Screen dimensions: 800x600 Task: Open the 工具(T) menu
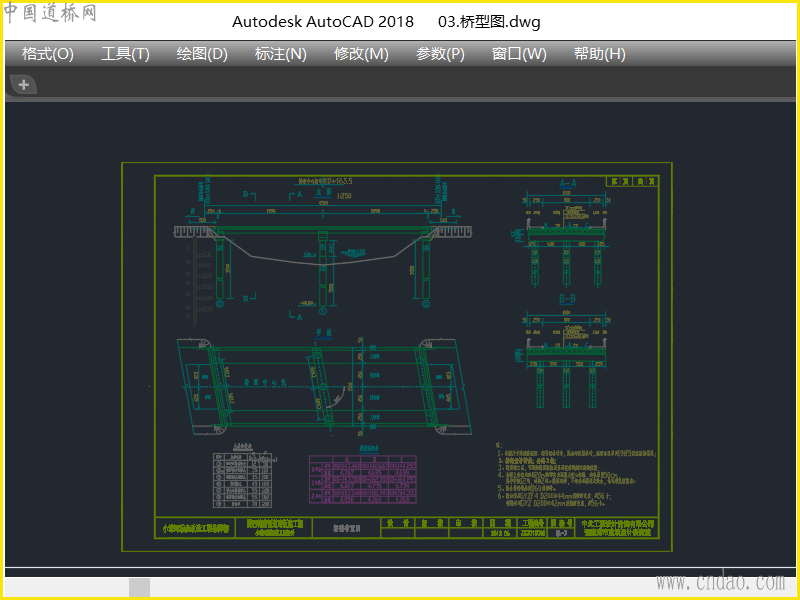(x=125, y=54)
